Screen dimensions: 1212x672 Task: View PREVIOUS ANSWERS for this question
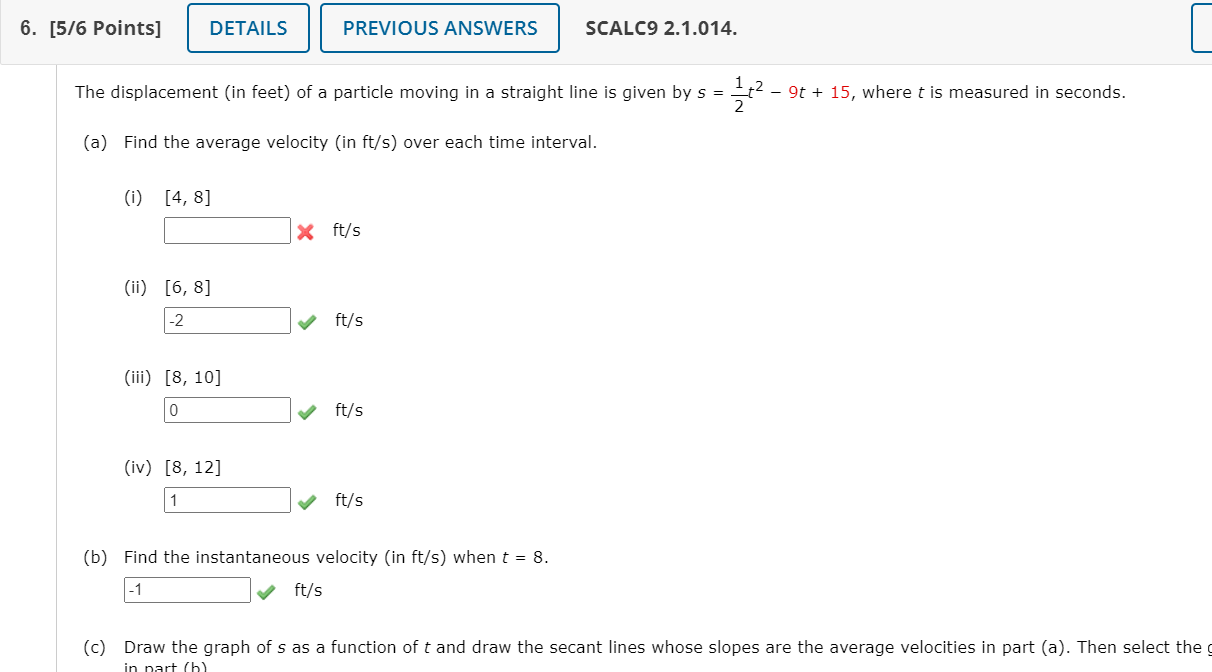tap(439, 28)
